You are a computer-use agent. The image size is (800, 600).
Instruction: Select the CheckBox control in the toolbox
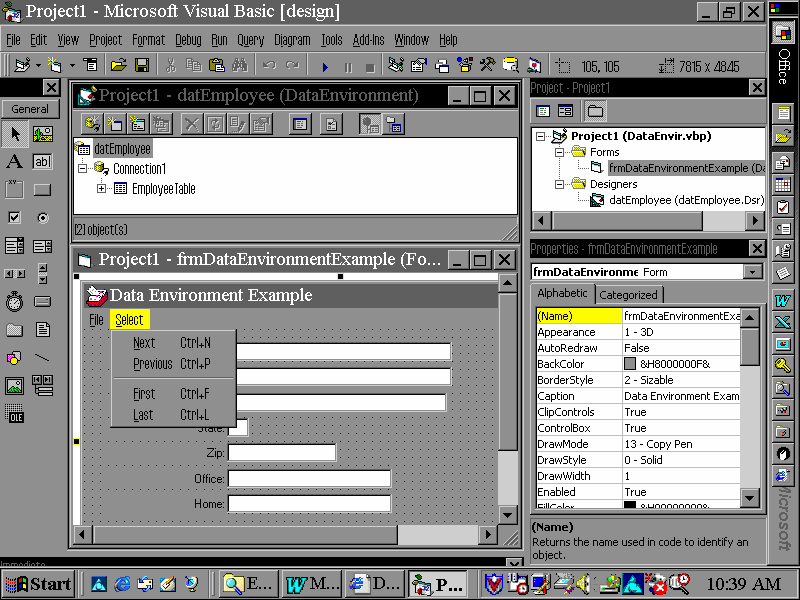coord(14,217)
